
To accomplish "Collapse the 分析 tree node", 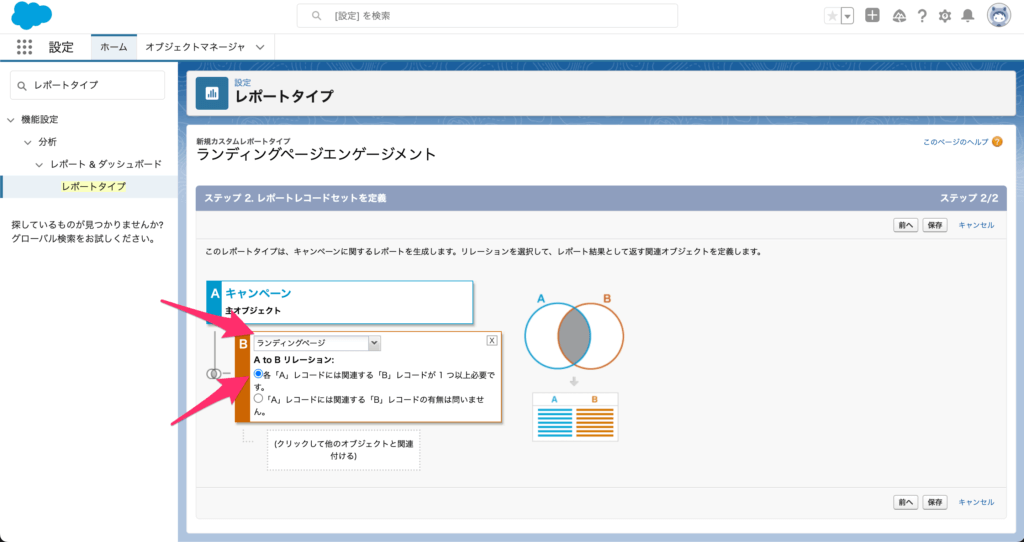I will pos(27,142).
